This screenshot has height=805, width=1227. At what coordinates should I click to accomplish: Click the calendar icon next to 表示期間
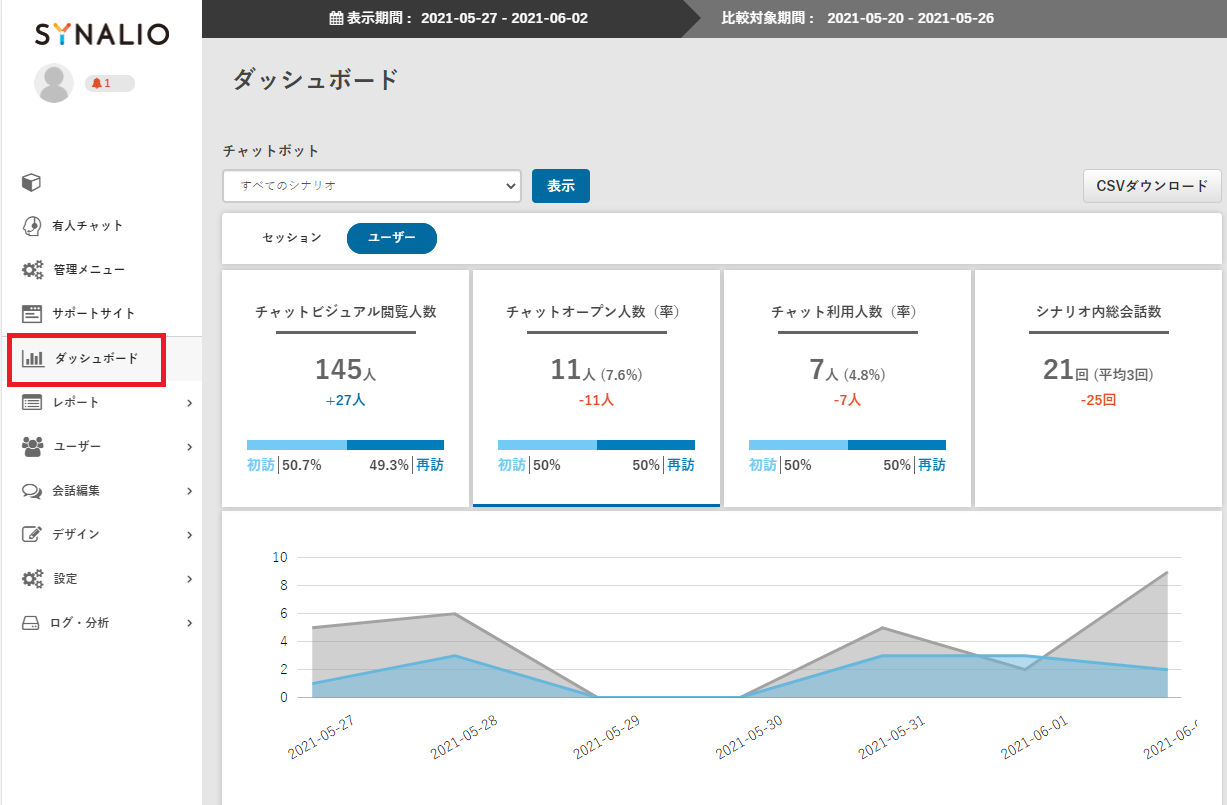click(x=336, y=18)
